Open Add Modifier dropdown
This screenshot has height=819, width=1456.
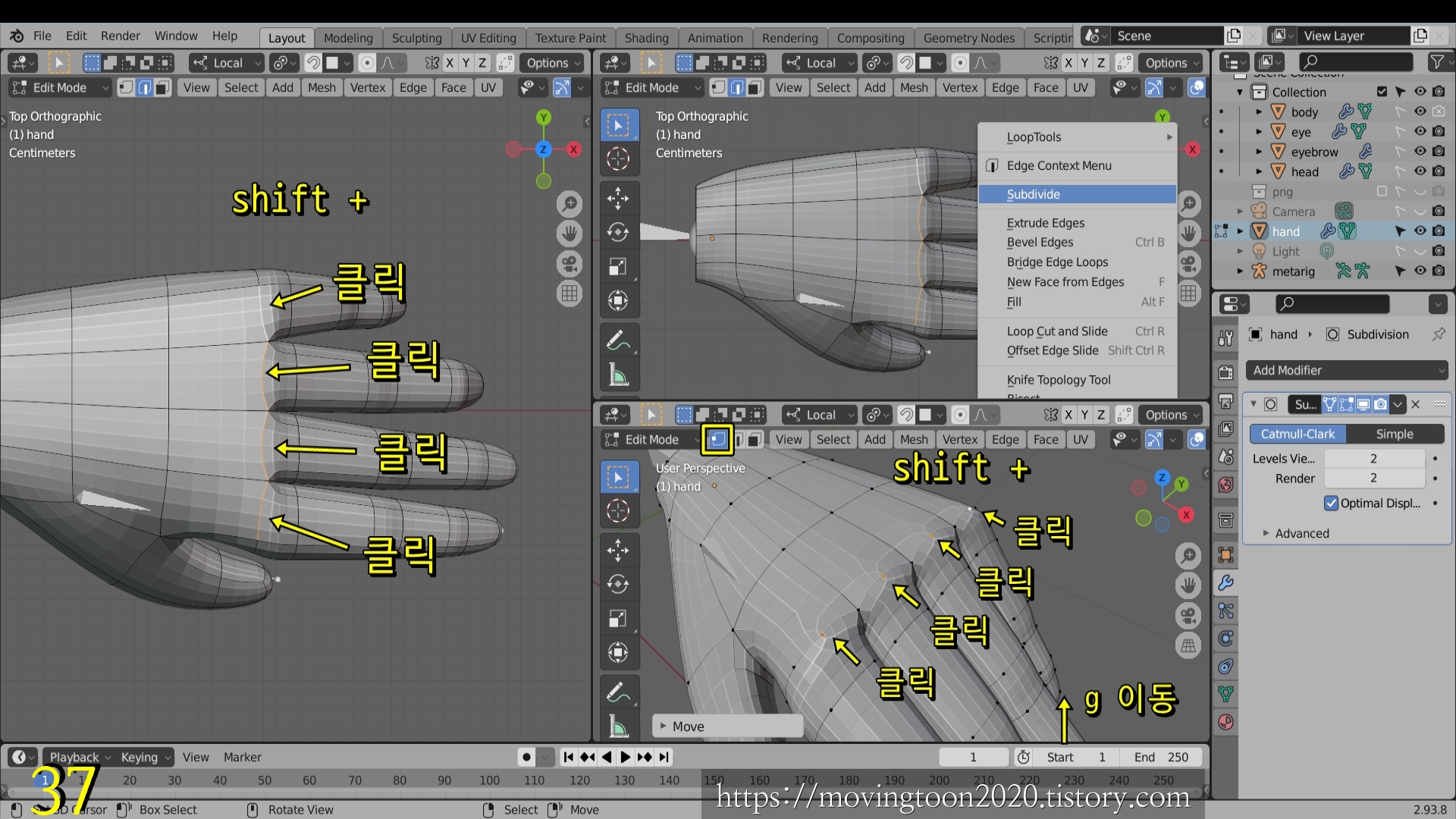pyautogui.click(x=1347, y=370)
